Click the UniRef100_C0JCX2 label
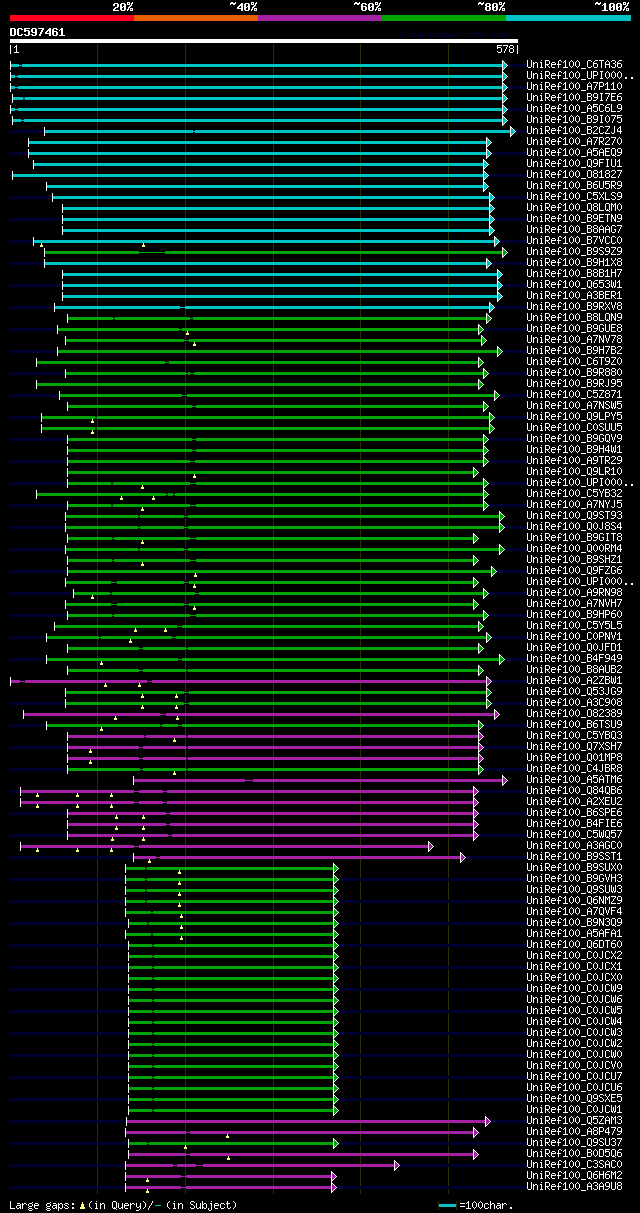640x1213 pixels. point(574,955)
